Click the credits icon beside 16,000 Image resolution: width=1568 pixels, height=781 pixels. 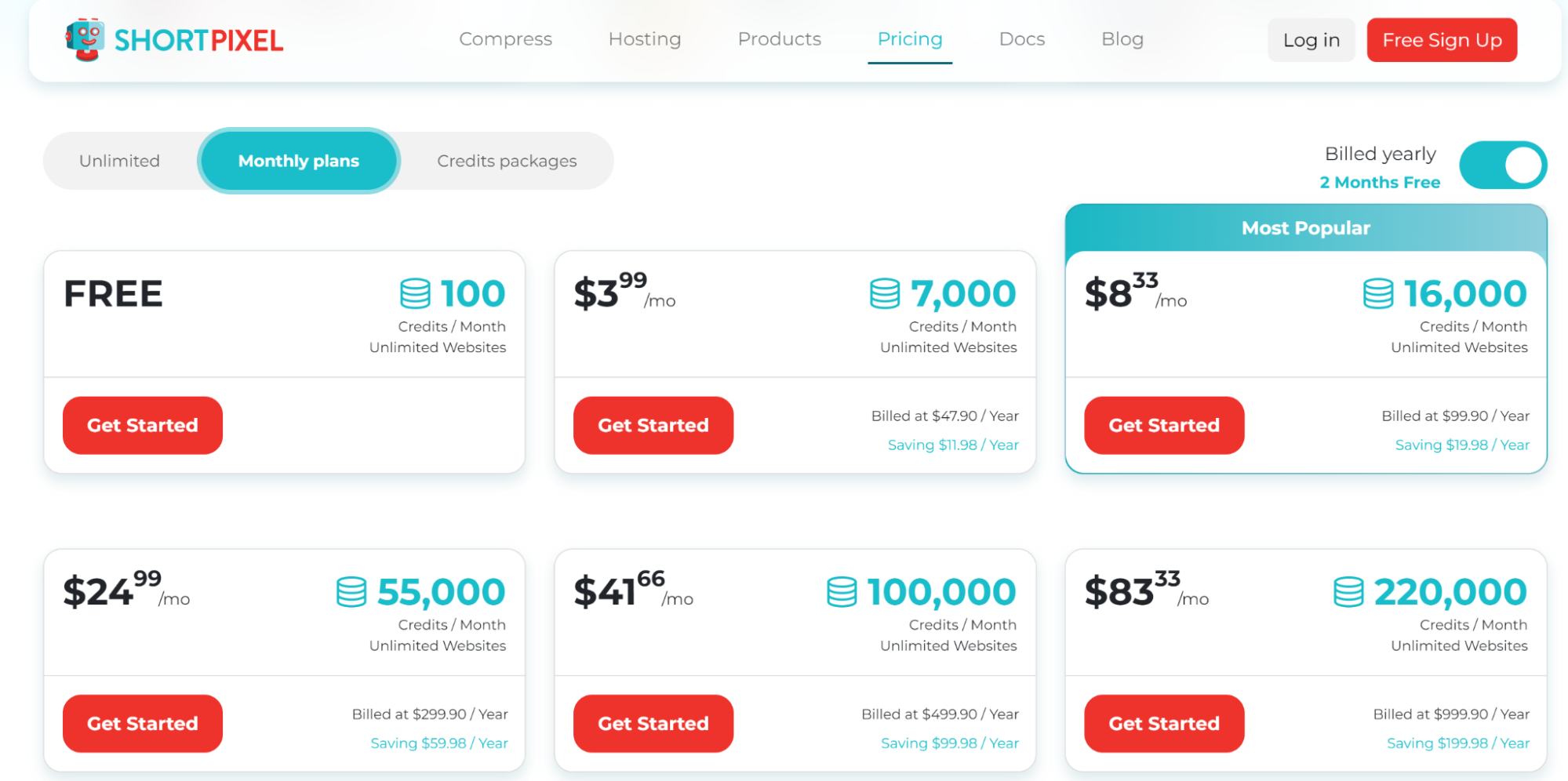click(x=1378, y=294)
